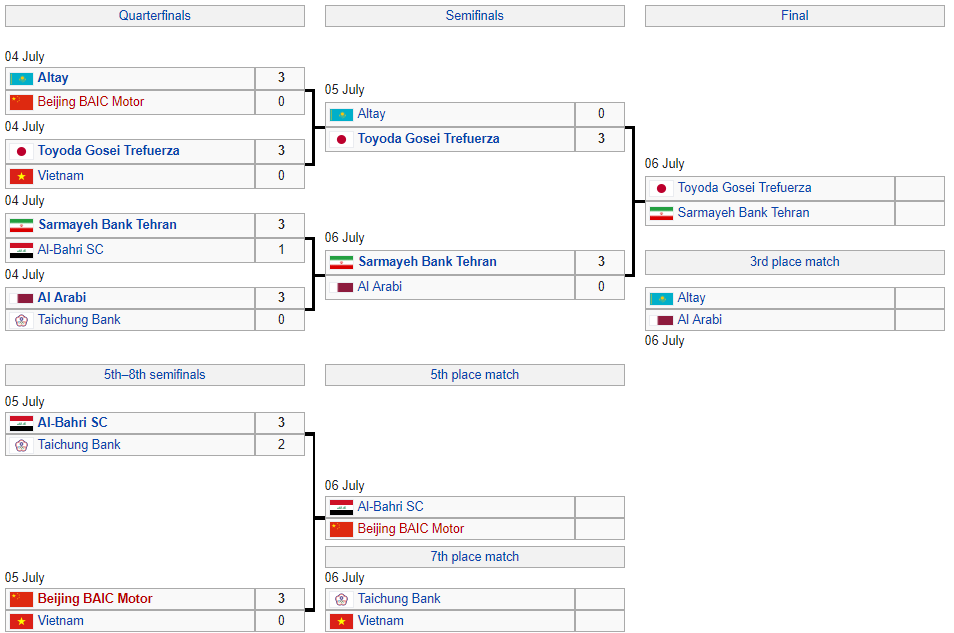Select Al-Bahri SC score 1 in quarterfinals
This screenshot has width=954, height=633.
pyautogui.click(x=281, y=250)
